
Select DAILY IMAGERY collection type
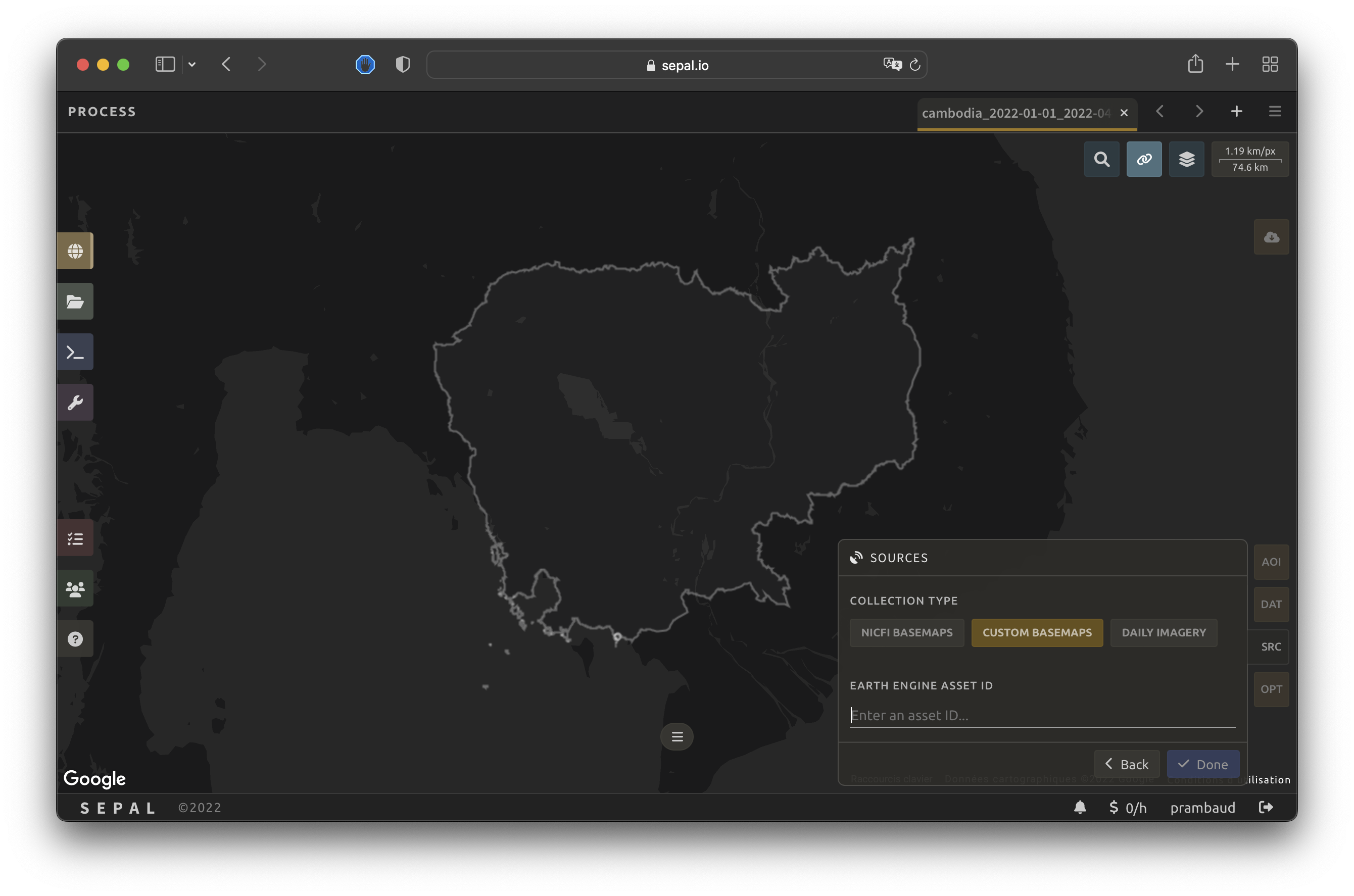[x=1163, y=632]
